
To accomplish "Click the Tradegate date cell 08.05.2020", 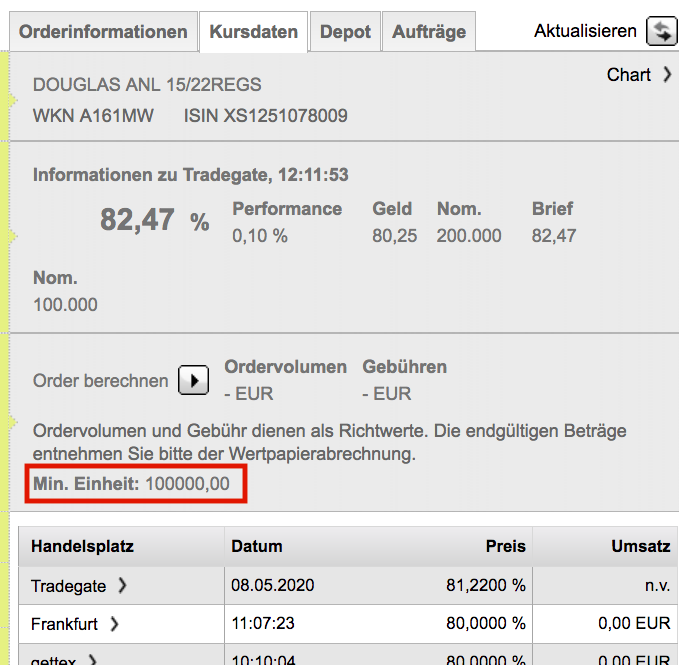I will [x=272, y=586].
